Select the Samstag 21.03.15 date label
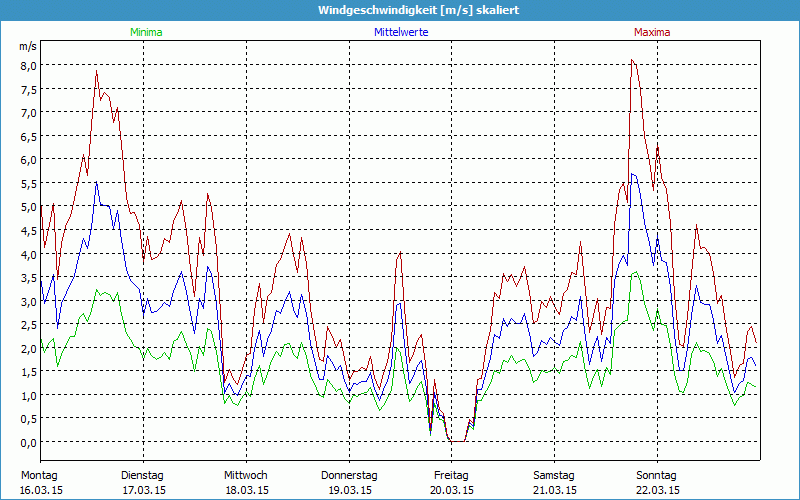Image resolution: width=800 pixels, height=500 pixels. [555, 482]
